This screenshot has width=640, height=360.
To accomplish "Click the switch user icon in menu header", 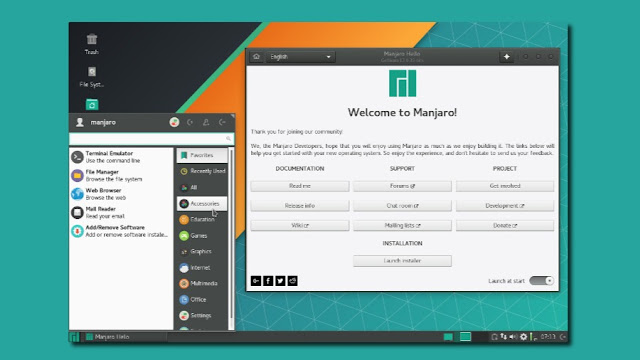I will pyautogui.click(x=206, y=122).
